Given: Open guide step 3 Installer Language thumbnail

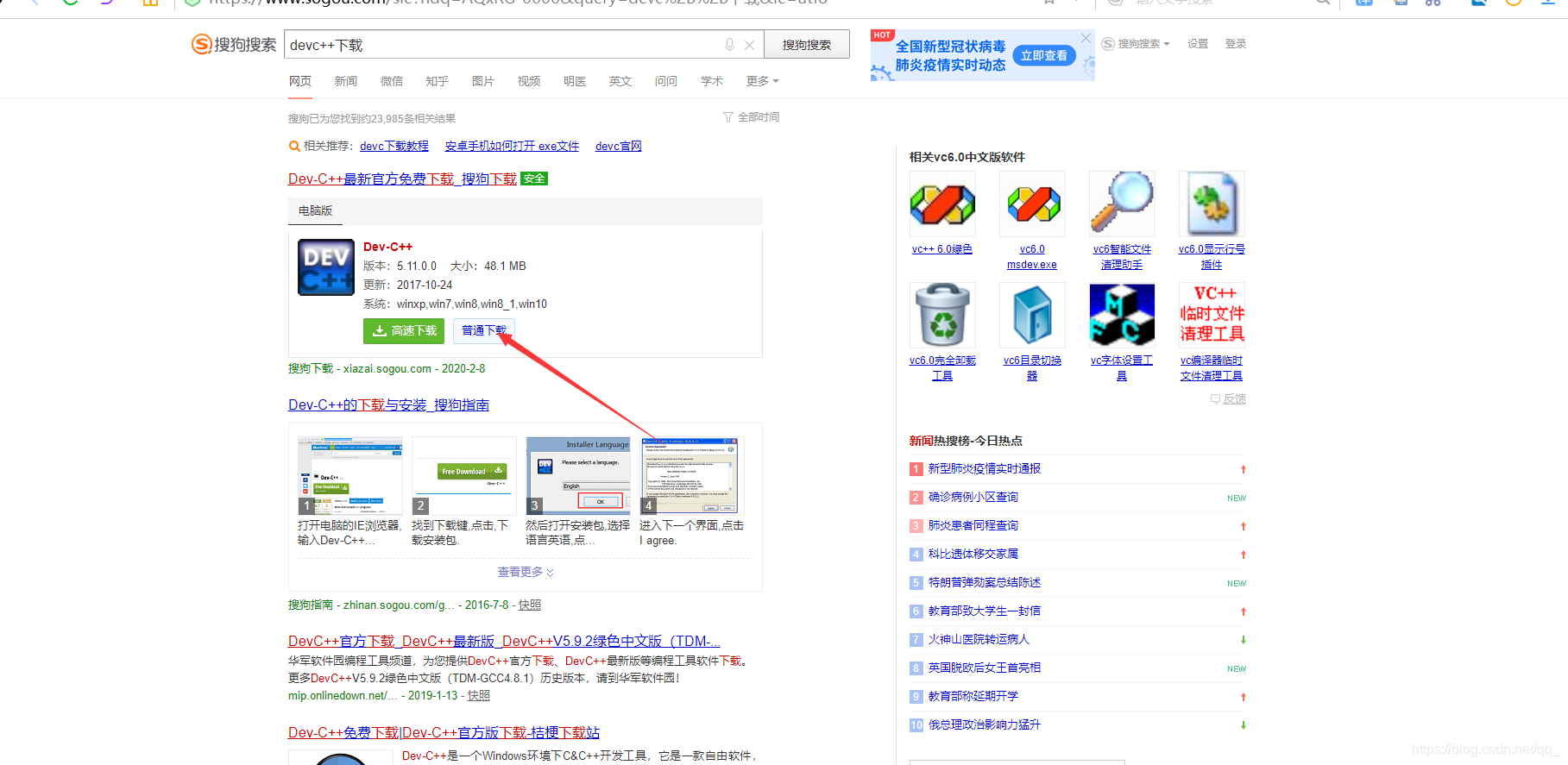Looking at the screenshot, I should click(x=578, y=475).
